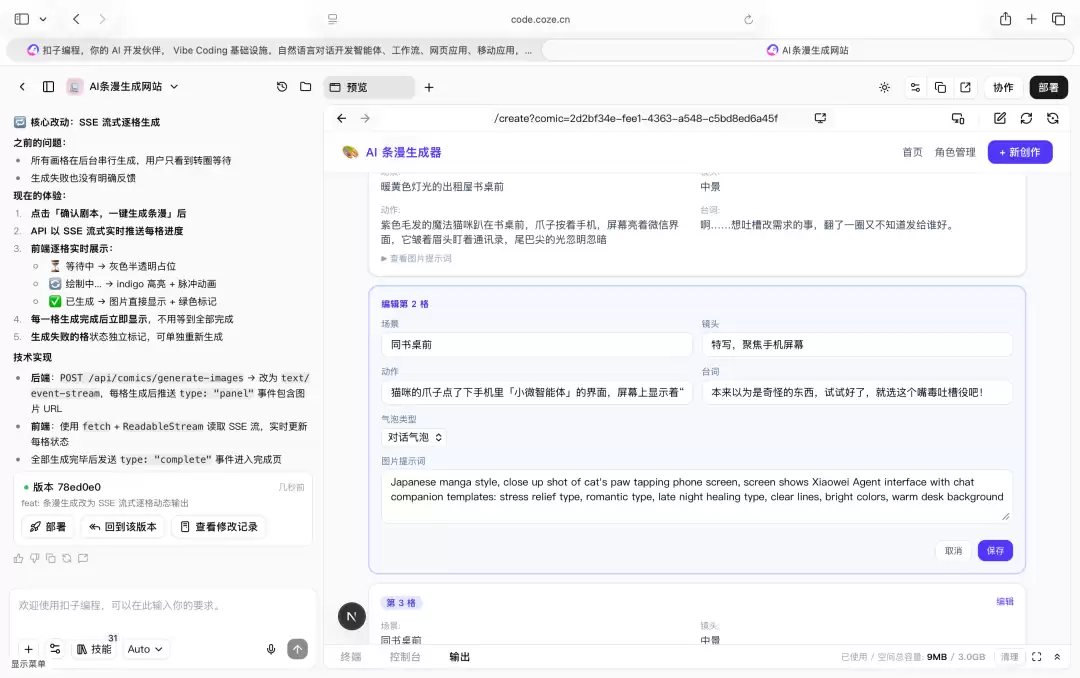
Task: Expand the Auto model selector
Action: pyautogui.click(x=145, y=649)
